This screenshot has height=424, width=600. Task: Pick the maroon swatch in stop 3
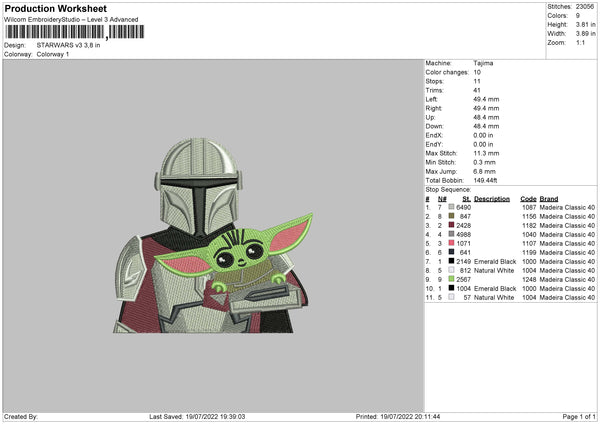coord(451,225)
